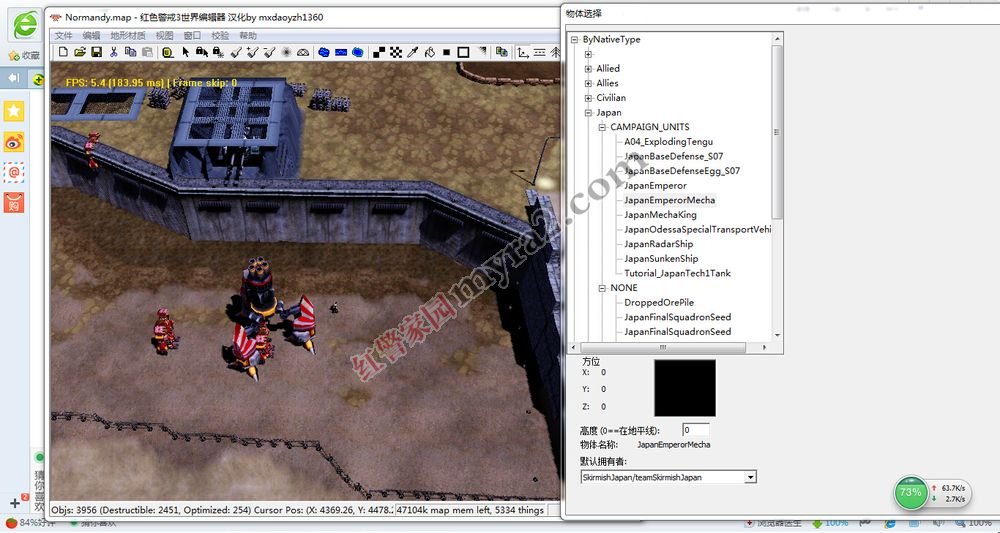The height and width of the screenshot is (533, 1000).
Task: Click the duplicate windows icon
Action: click(502, 52)
